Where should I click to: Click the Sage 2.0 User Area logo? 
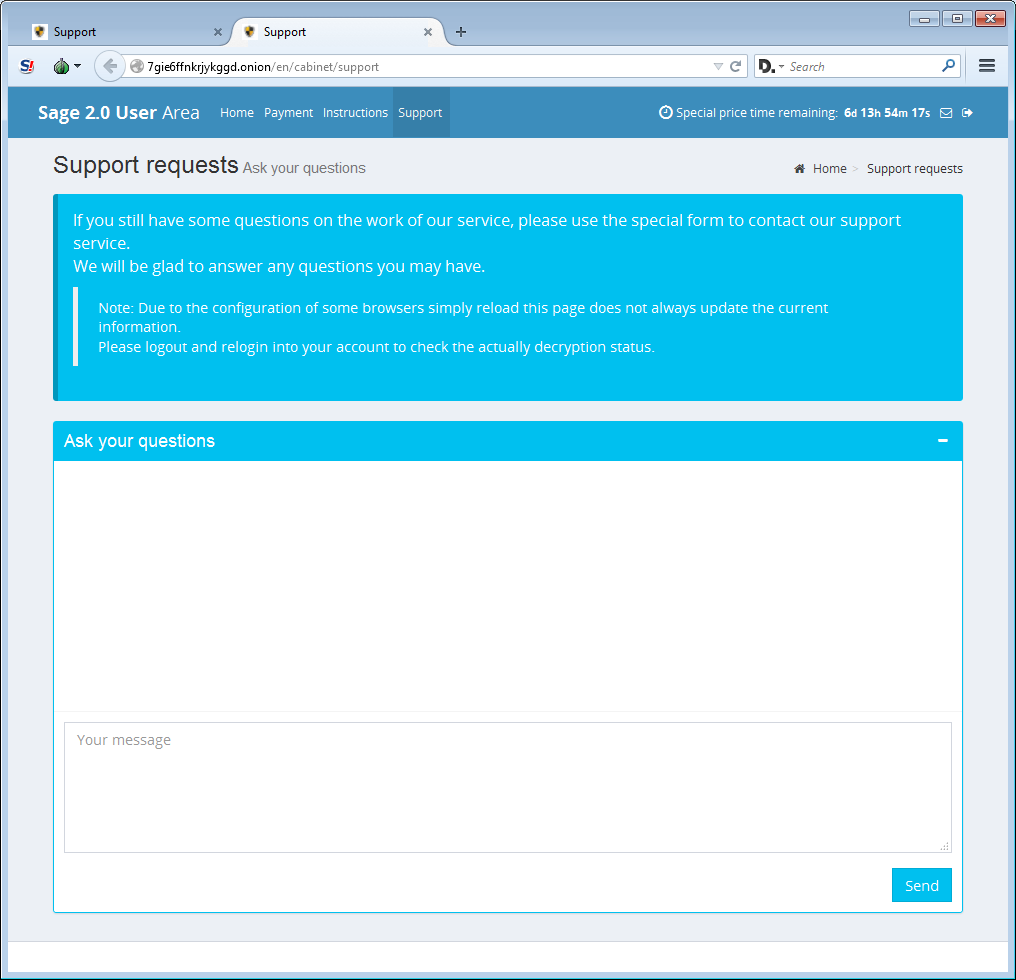click(x=119, y=113)
